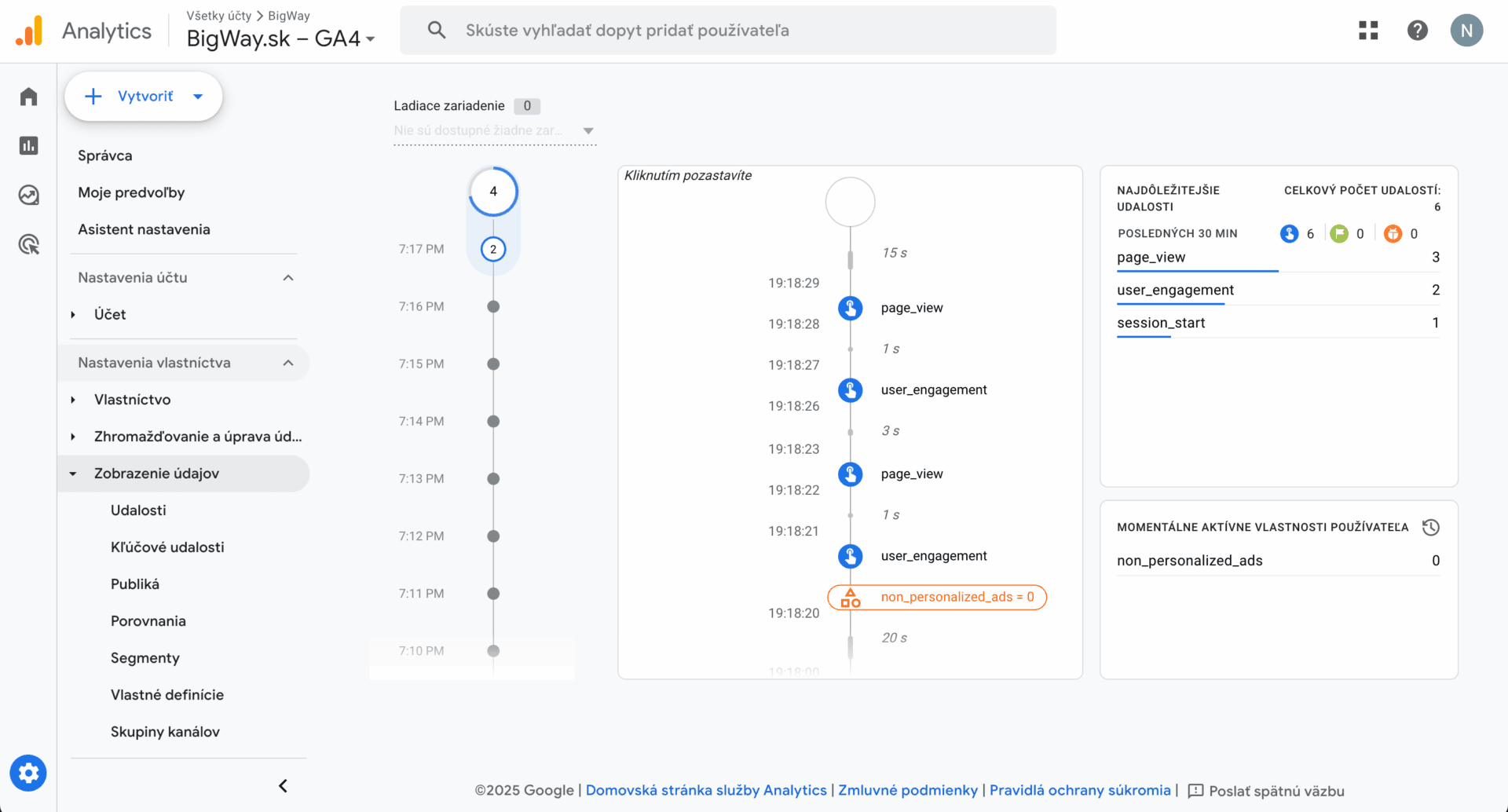The width and height of the screenshot is (1508, 812).
Task: Click the search input field
Action: click(x=727, y=31)
